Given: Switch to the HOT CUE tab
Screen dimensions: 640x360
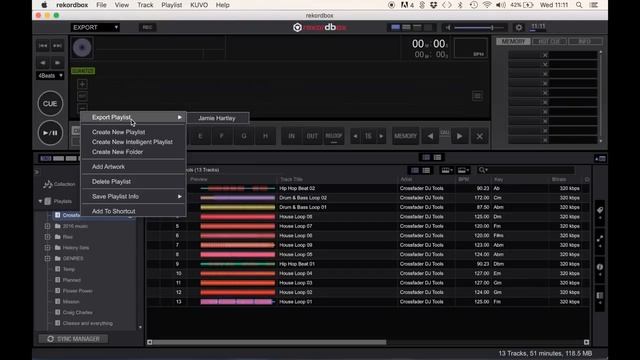Looking at the screenshot, I should coord(549,41).
